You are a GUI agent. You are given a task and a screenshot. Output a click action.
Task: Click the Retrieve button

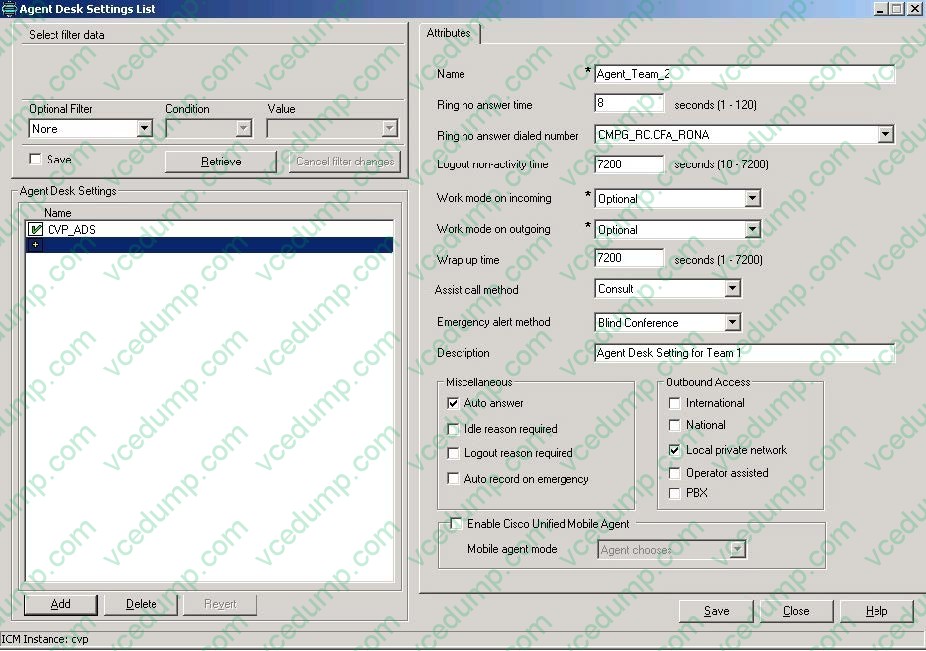coord(220,161)
